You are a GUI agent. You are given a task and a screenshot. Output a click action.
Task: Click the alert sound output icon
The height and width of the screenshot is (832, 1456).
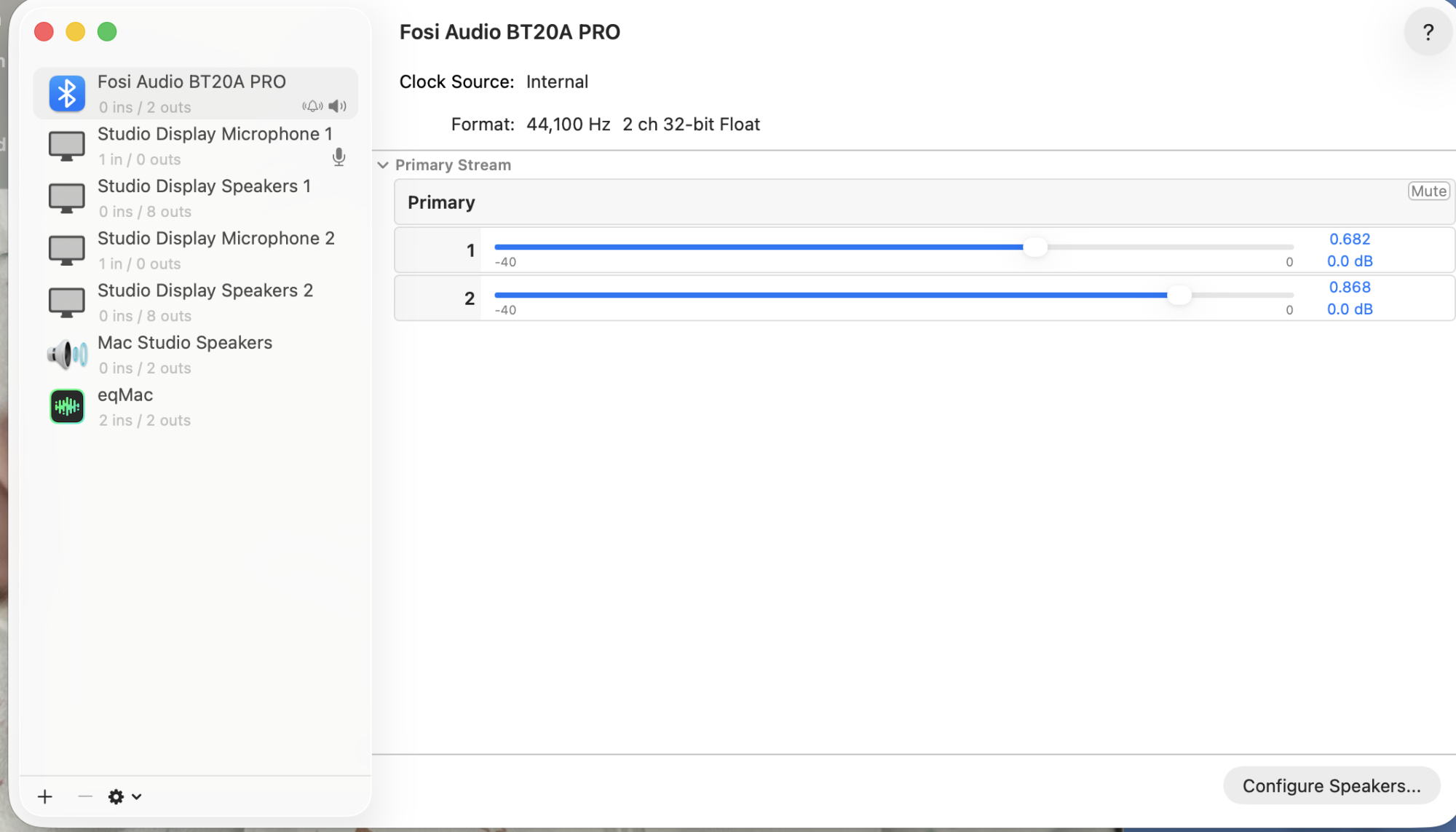pos(312,106)
